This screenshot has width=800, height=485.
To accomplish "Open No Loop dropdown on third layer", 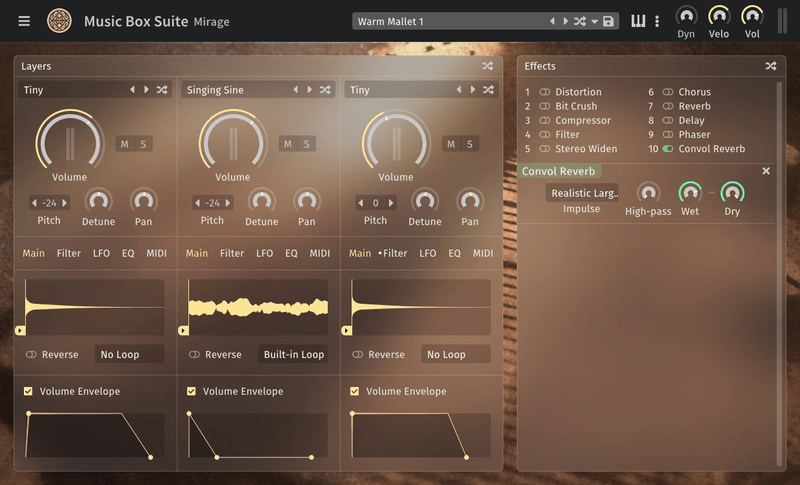I will [456, 354].
